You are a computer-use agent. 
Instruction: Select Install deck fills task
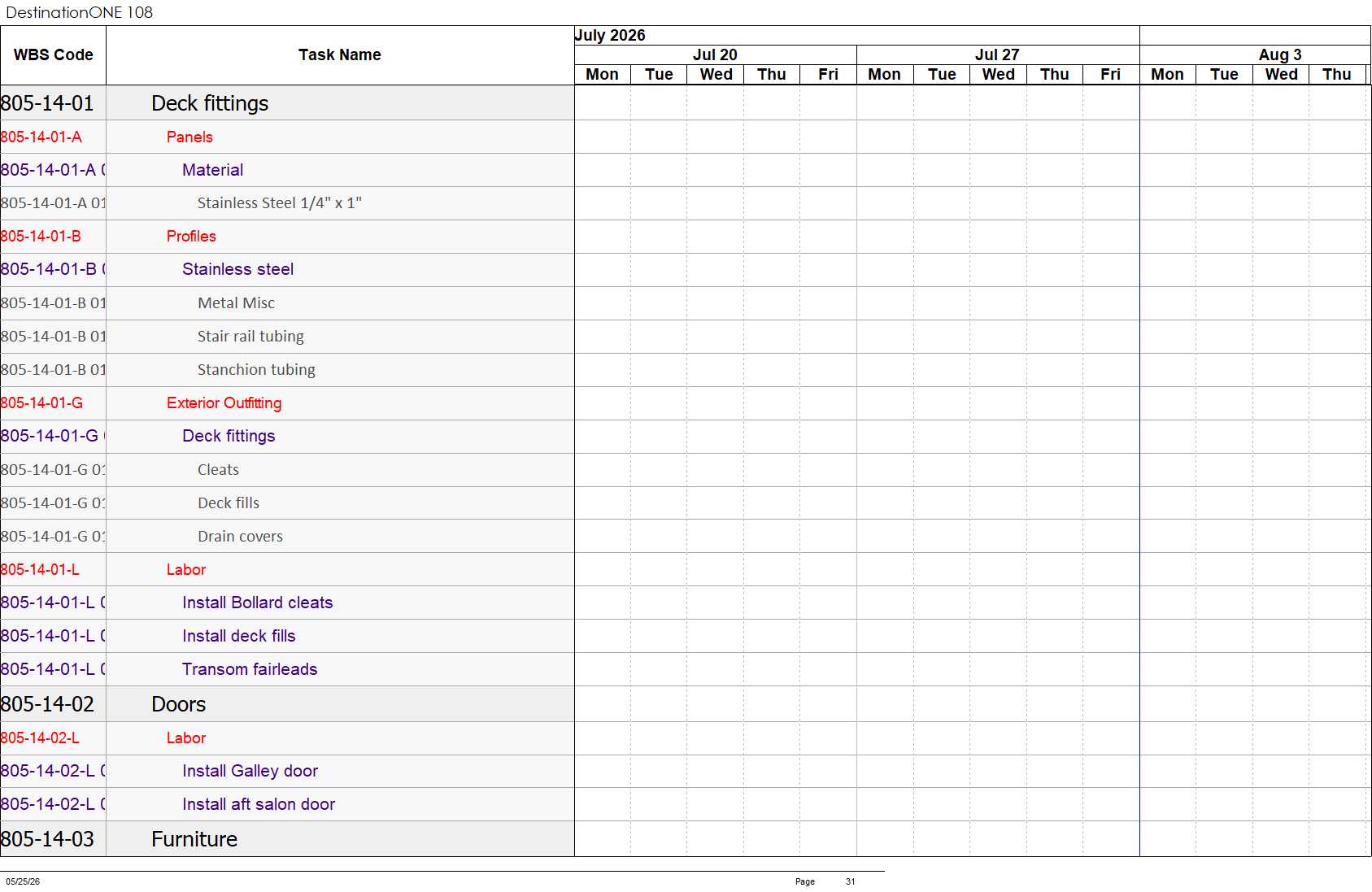point(238,636)
